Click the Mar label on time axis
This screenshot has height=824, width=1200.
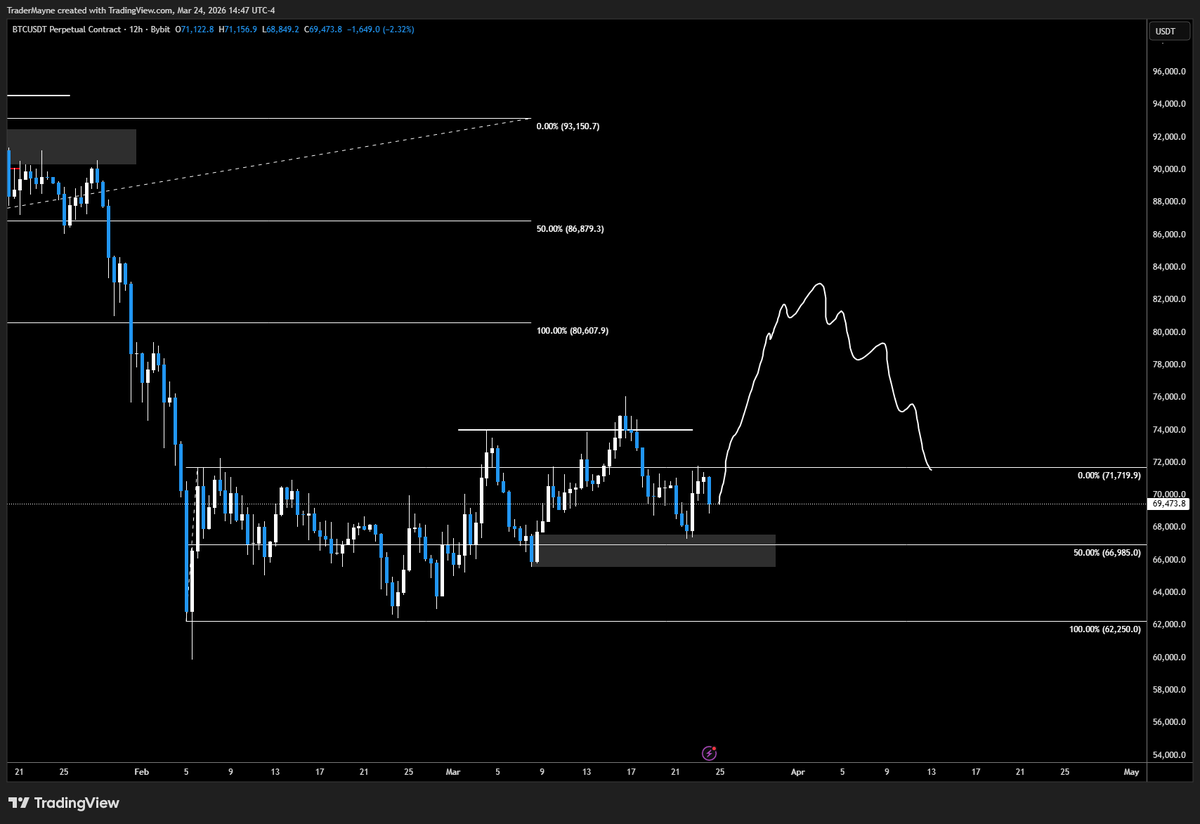click(x=454, y=772)
